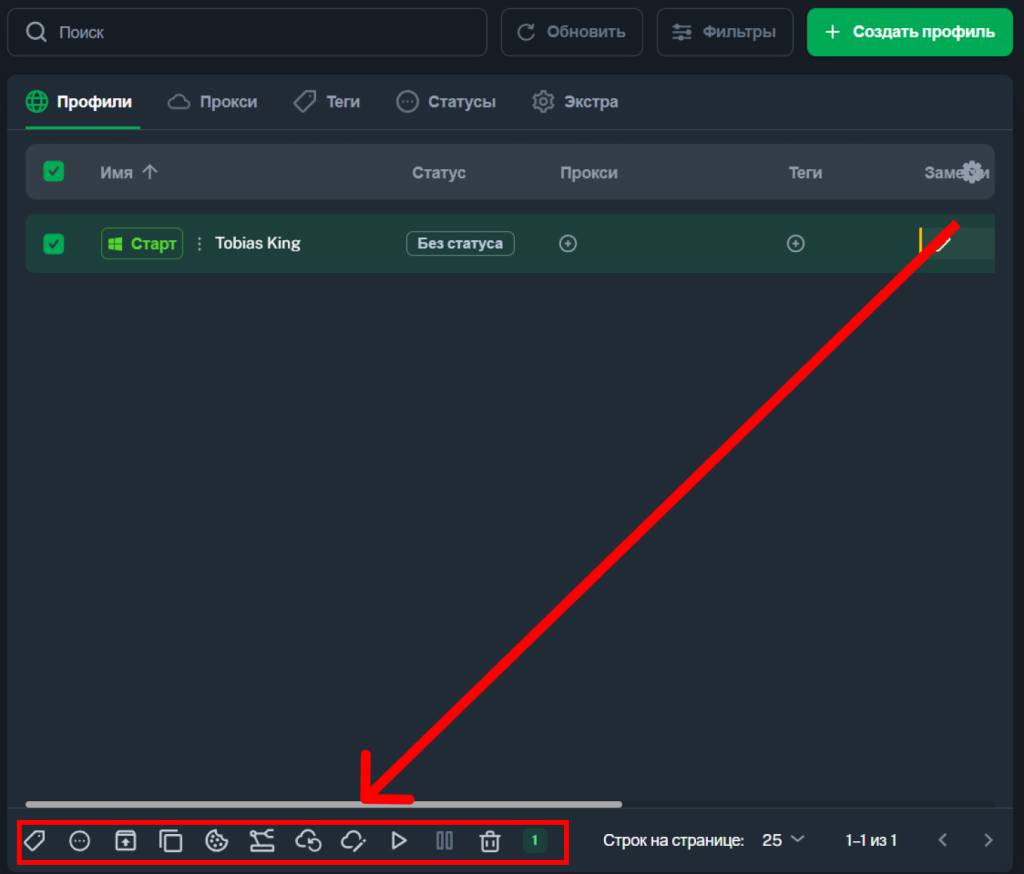The image size is (1024, 874).
Task: Click the Создать профиль button
Action: tap(910, 32)
